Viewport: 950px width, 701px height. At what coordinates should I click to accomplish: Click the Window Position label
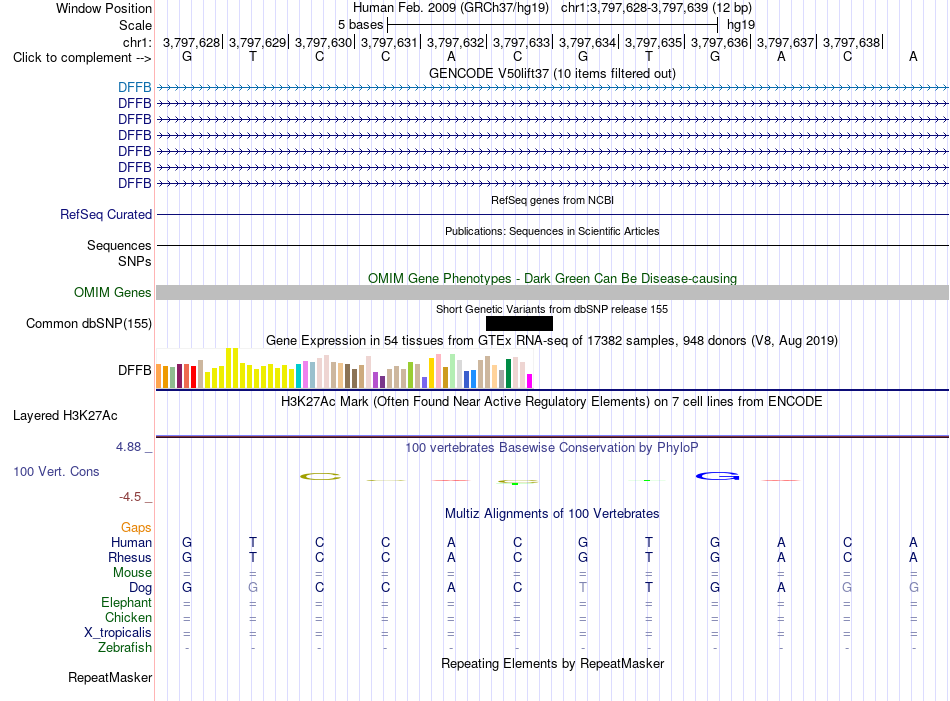coord(104,8)
